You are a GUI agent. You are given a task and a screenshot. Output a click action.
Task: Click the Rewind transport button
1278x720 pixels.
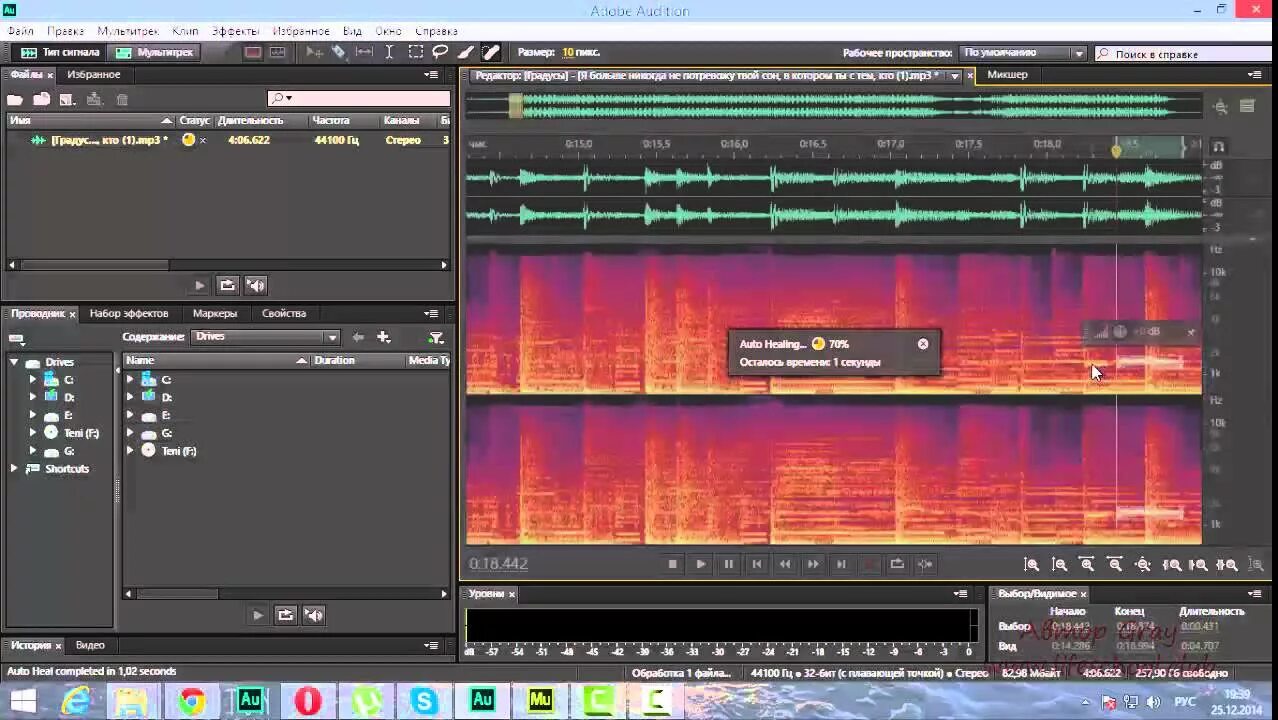tap(785, 564)
